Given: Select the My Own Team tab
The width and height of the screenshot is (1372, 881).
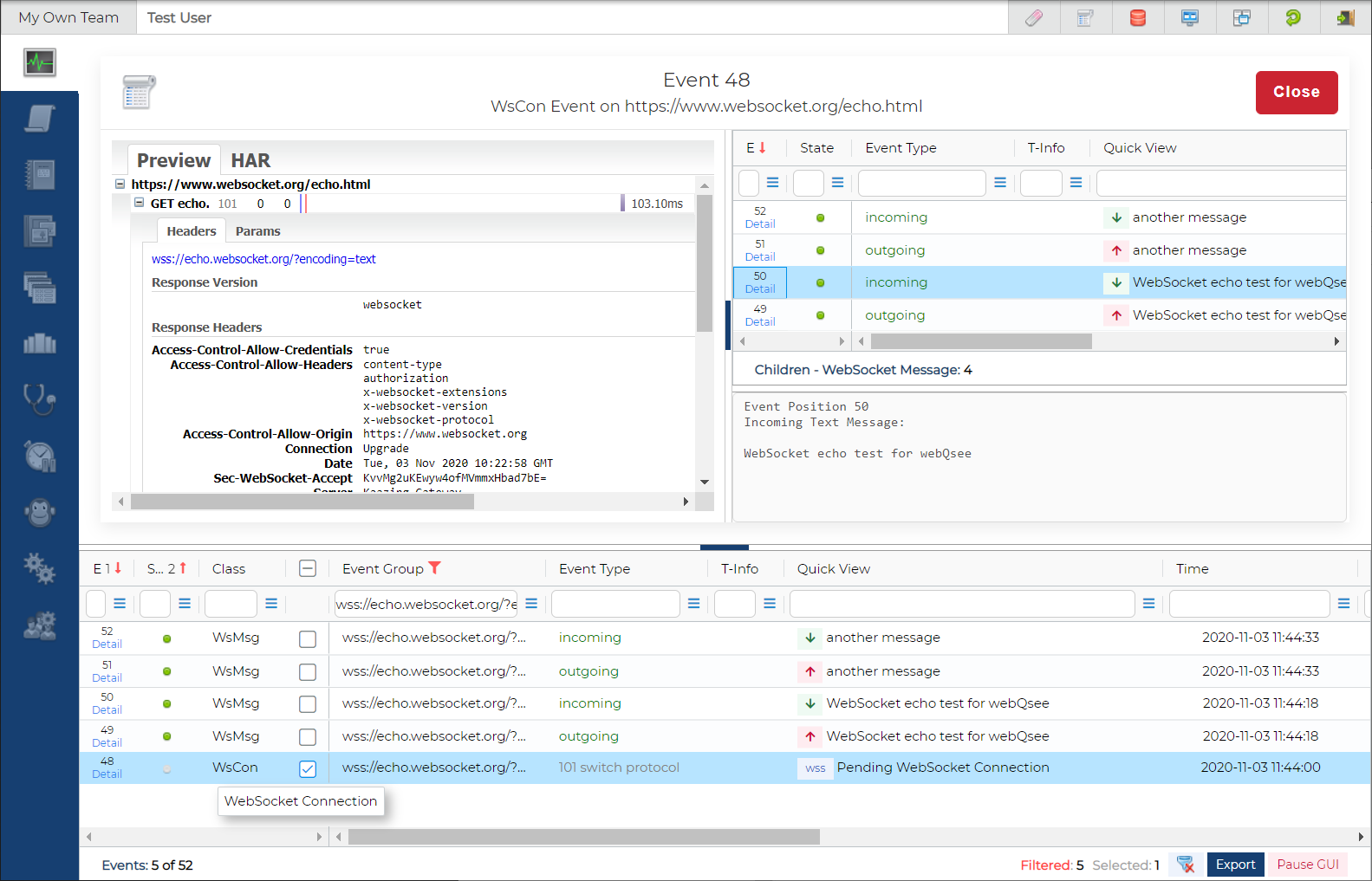Looking at the screenshot, I should point(68,17).
